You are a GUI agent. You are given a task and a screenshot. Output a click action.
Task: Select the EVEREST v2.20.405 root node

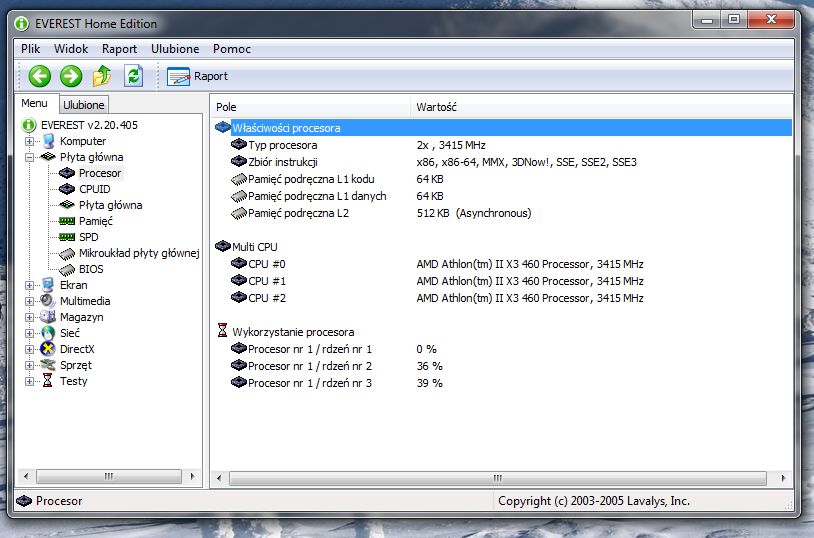(89, 125)
